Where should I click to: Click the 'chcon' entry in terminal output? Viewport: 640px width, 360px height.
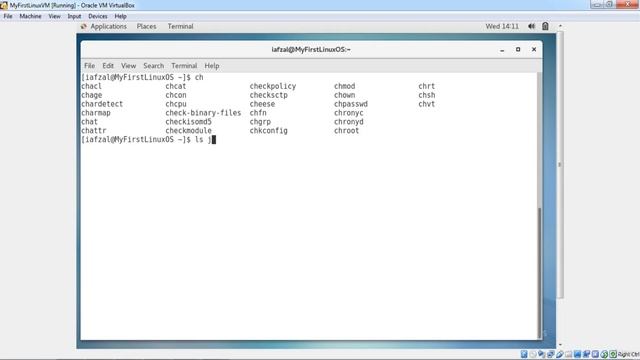pos(176,95)
